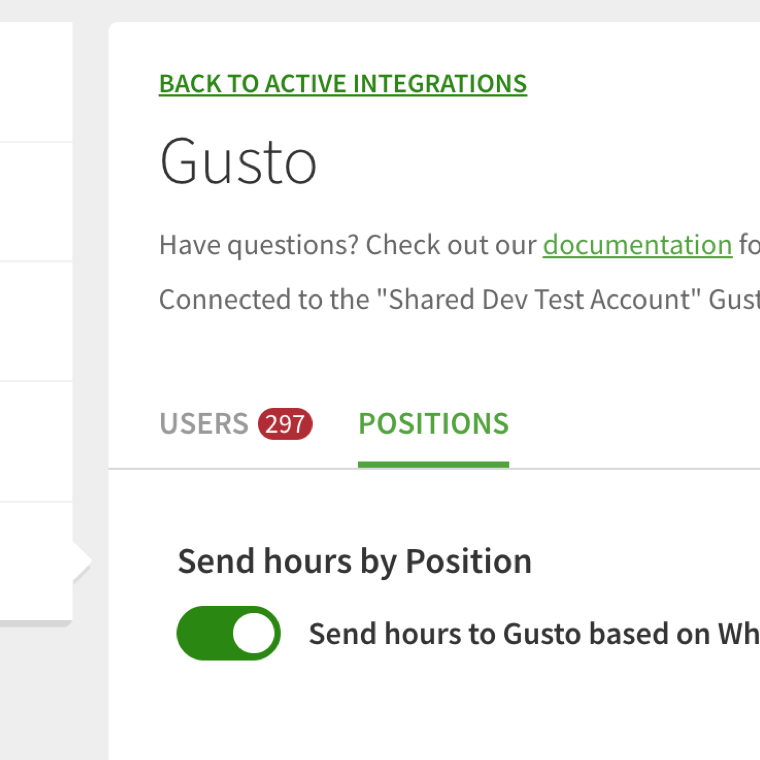This screenshot has height=760, width=760.
Task: Click the Gusto page heading
Action: [x=238, y=163]
